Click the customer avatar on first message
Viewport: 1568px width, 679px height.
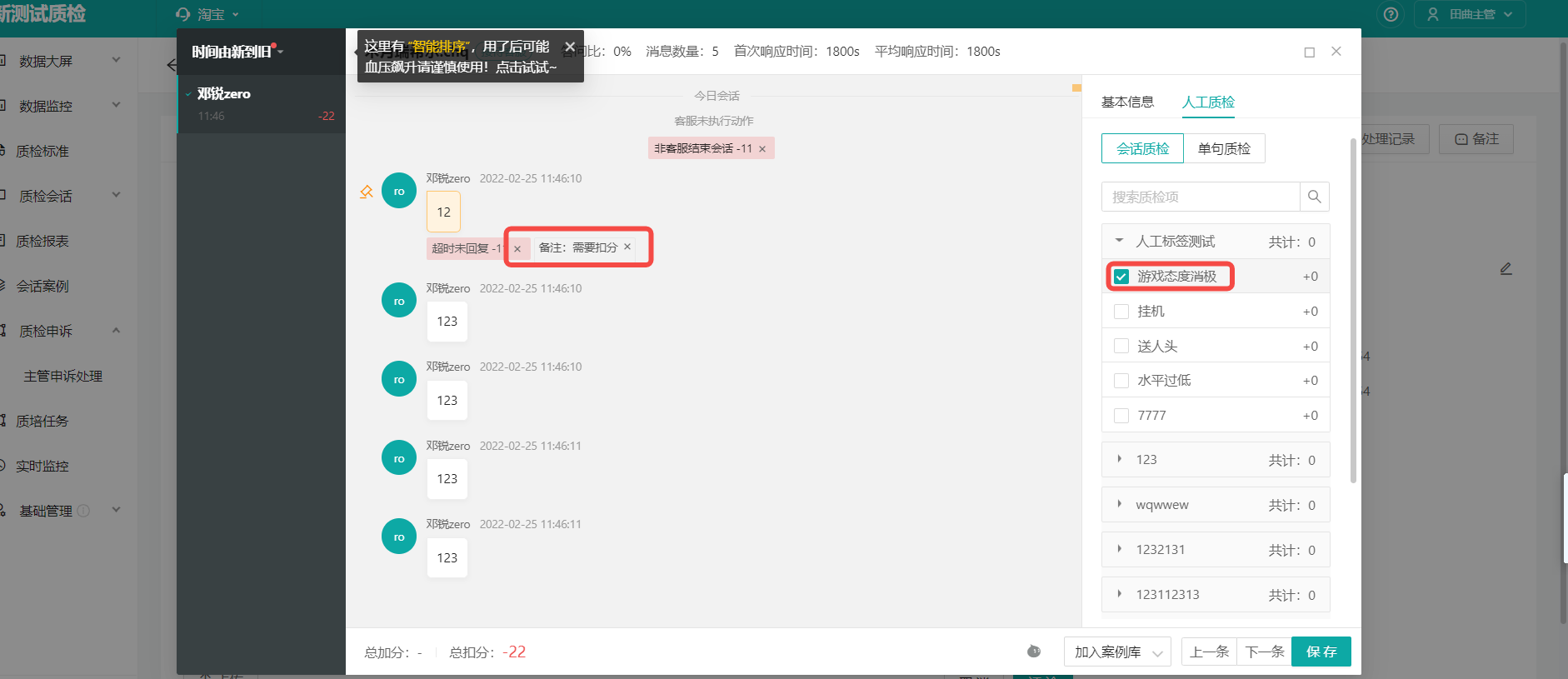click(x=399, y=191)
